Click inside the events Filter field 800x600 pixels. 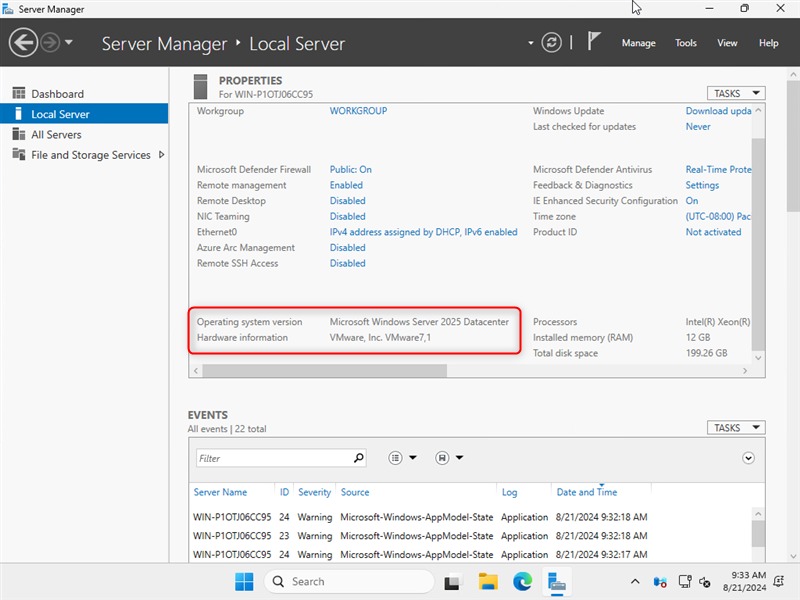270,457
